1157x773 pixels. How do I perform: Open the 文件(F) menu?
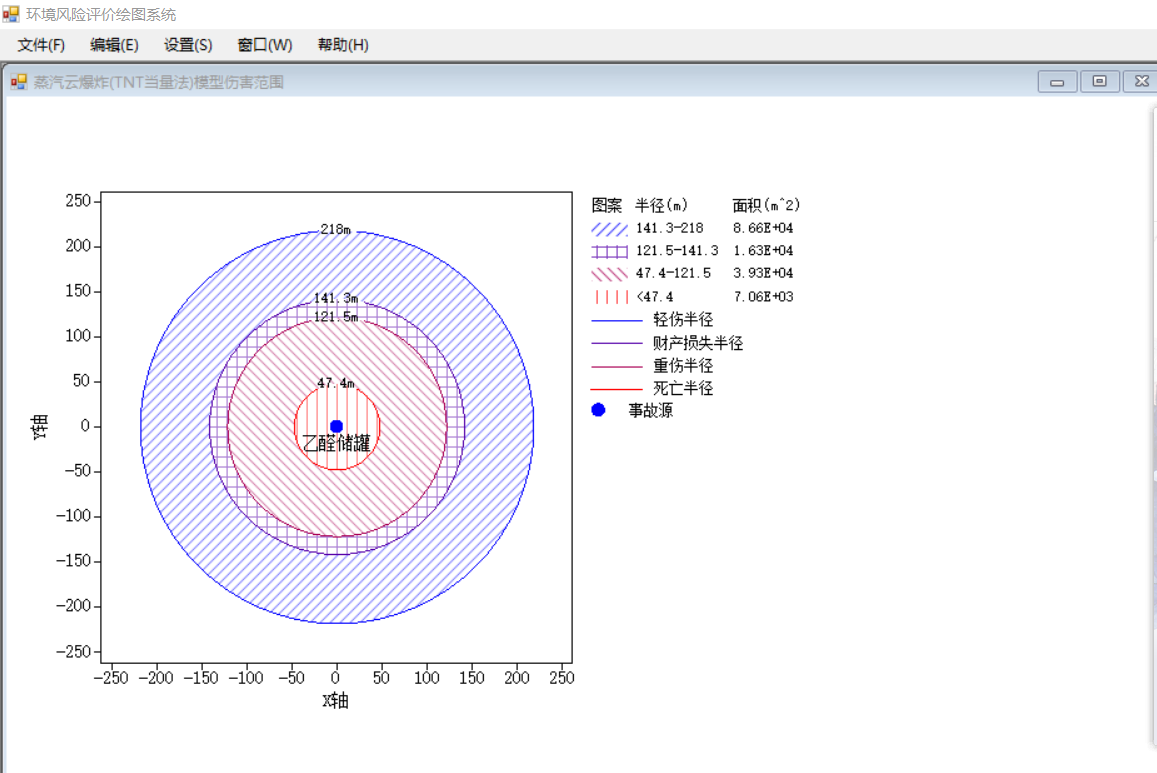click(x=41, y=45)
